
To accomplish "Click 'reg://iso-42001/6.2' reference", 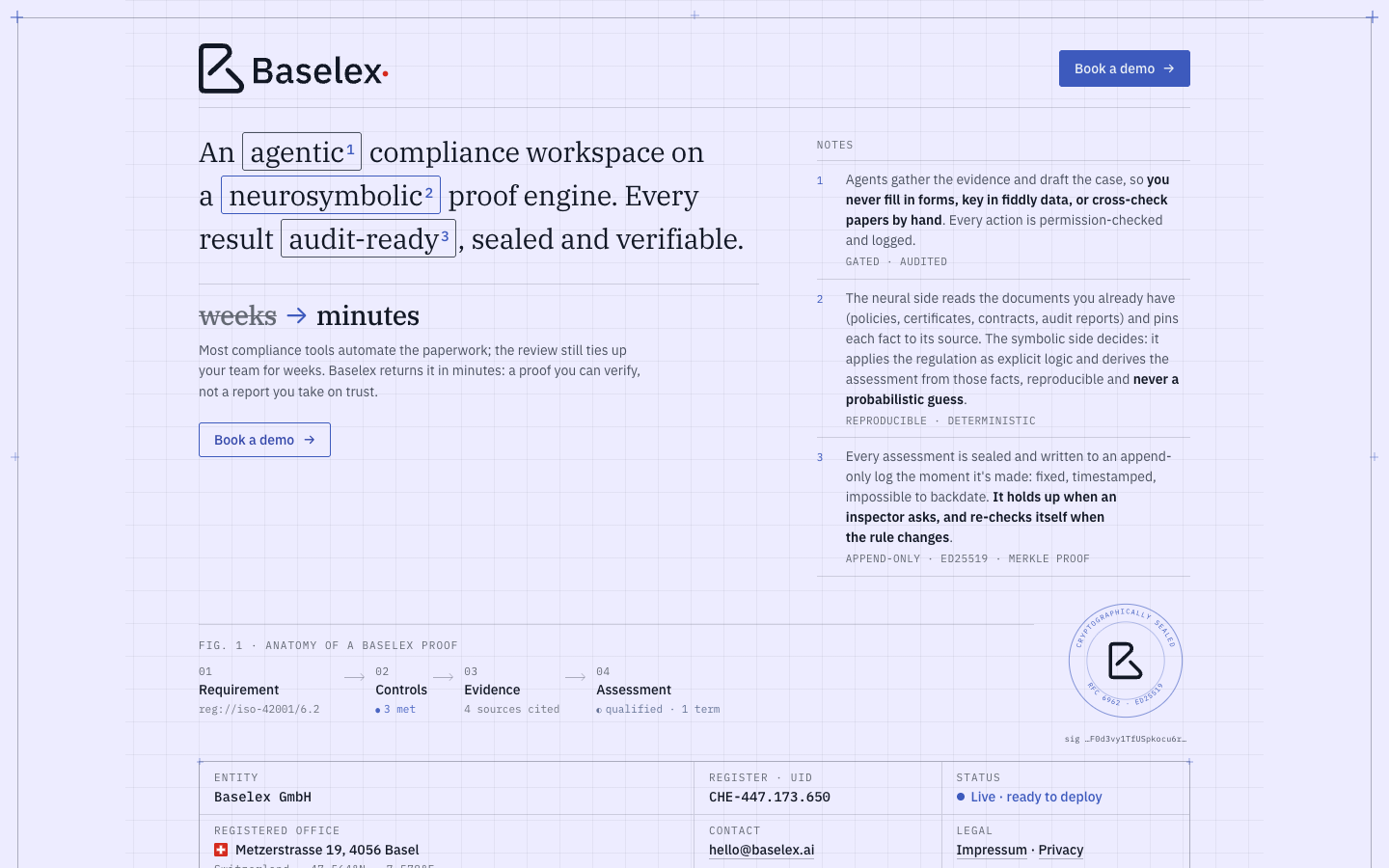I will coord(259,709).
